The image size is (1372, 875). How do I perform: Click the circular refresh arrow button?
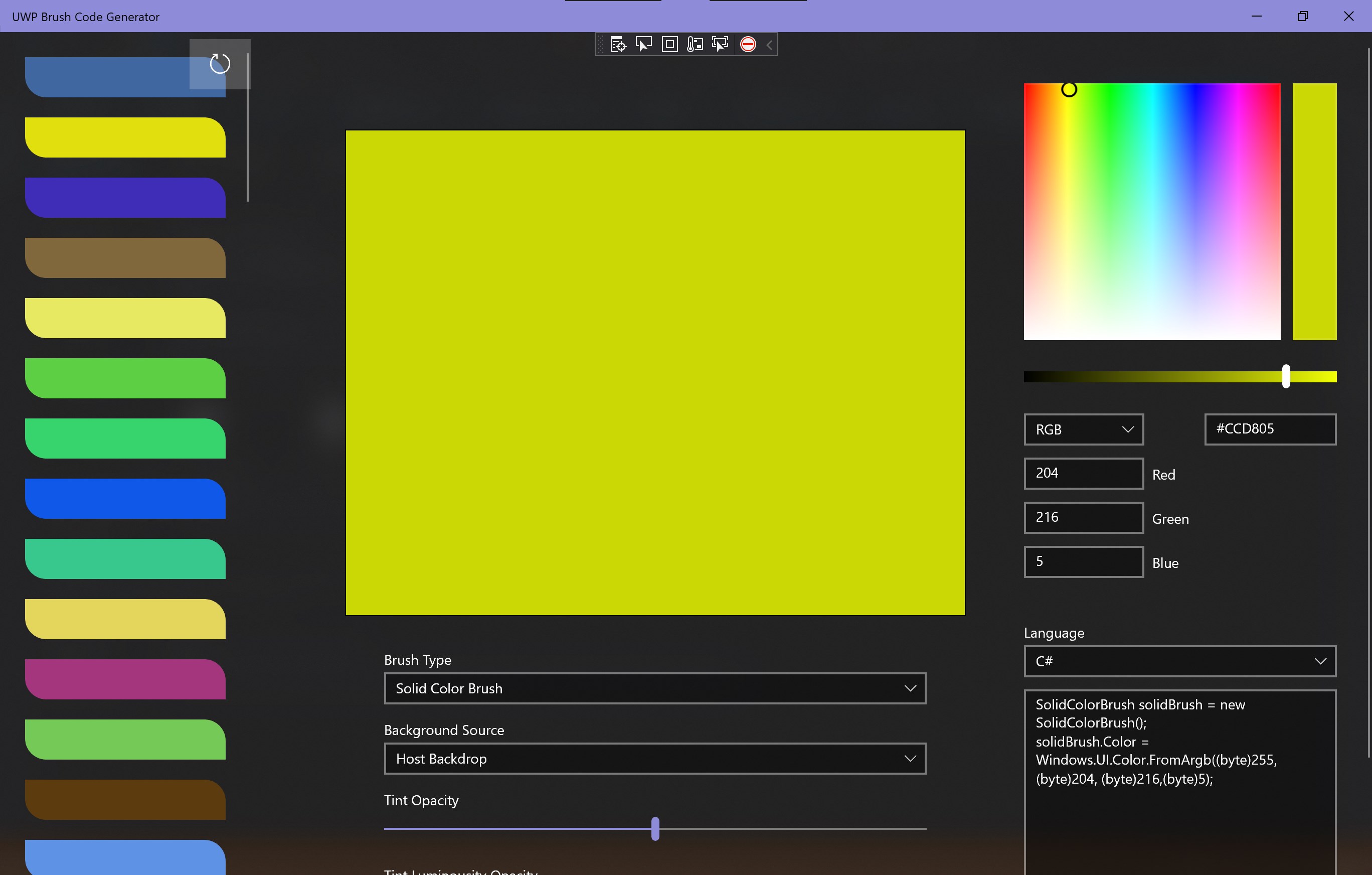point(220,63)
